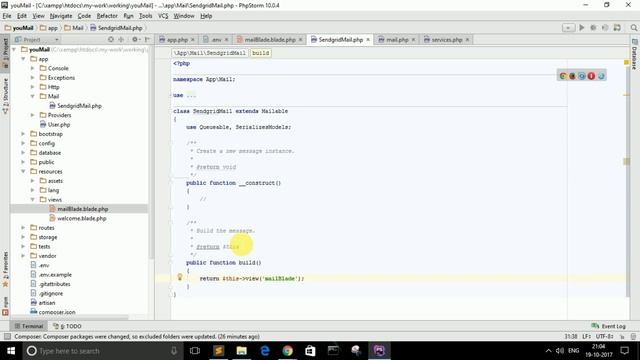Toggle the Terminal tool window
The image size is (640, 360).
coord(29,326)
